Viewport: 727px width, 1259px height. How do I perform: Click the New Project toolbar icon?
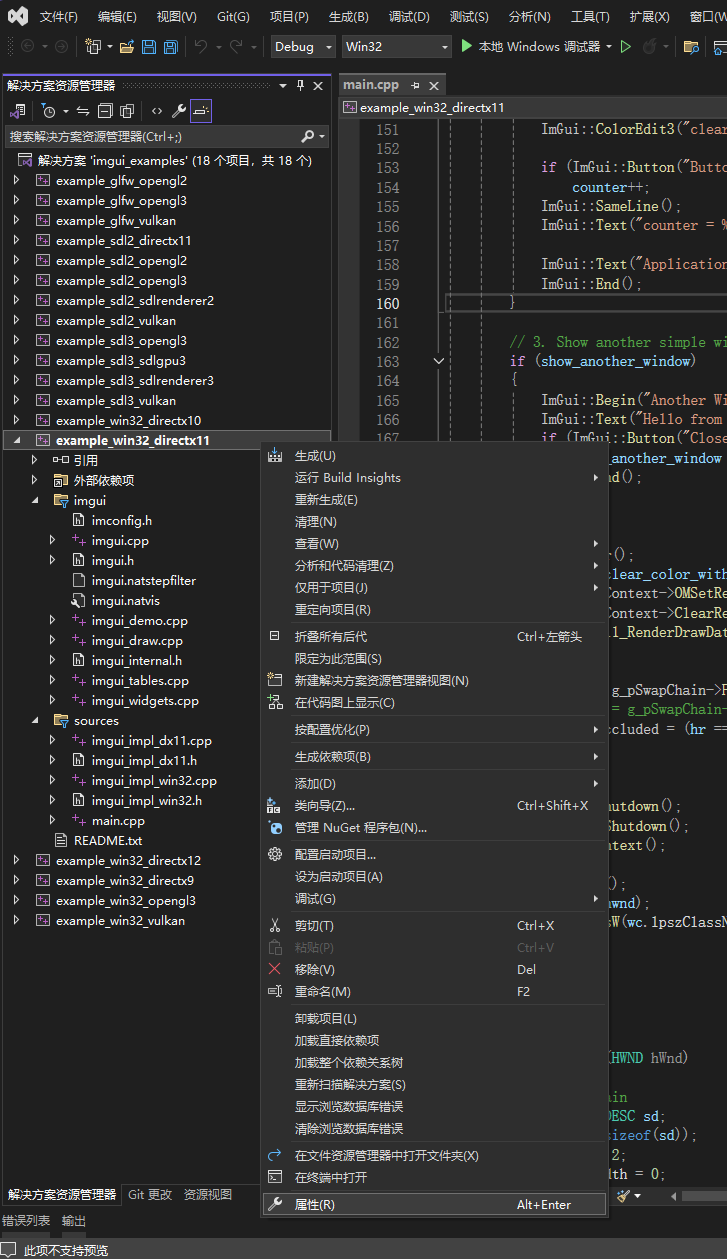pyautogui.click(x=93, y=47)
